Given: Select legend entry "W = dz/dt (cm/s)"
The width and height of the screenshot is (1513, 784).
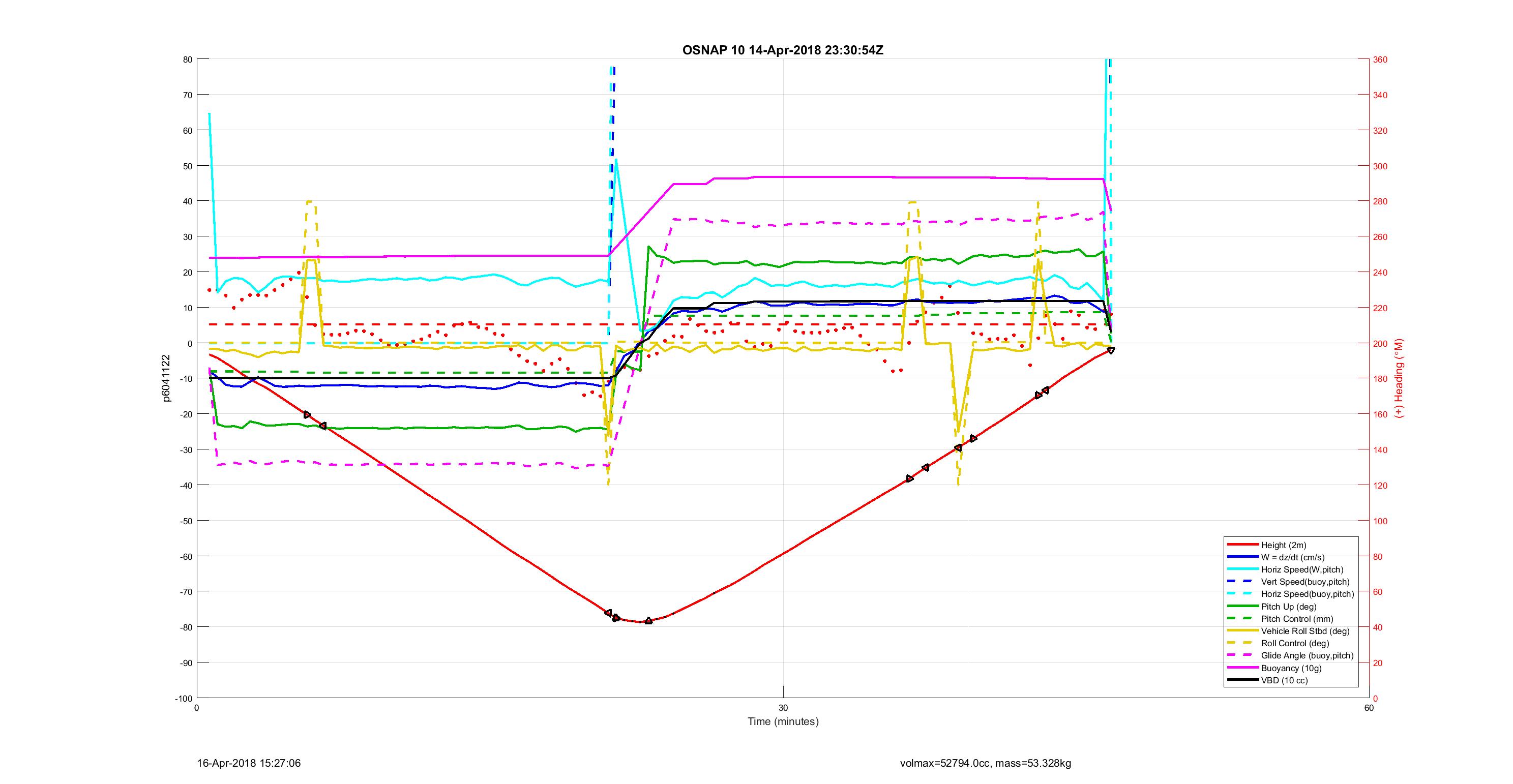Looking at the screenshot, I should 1293,557.
